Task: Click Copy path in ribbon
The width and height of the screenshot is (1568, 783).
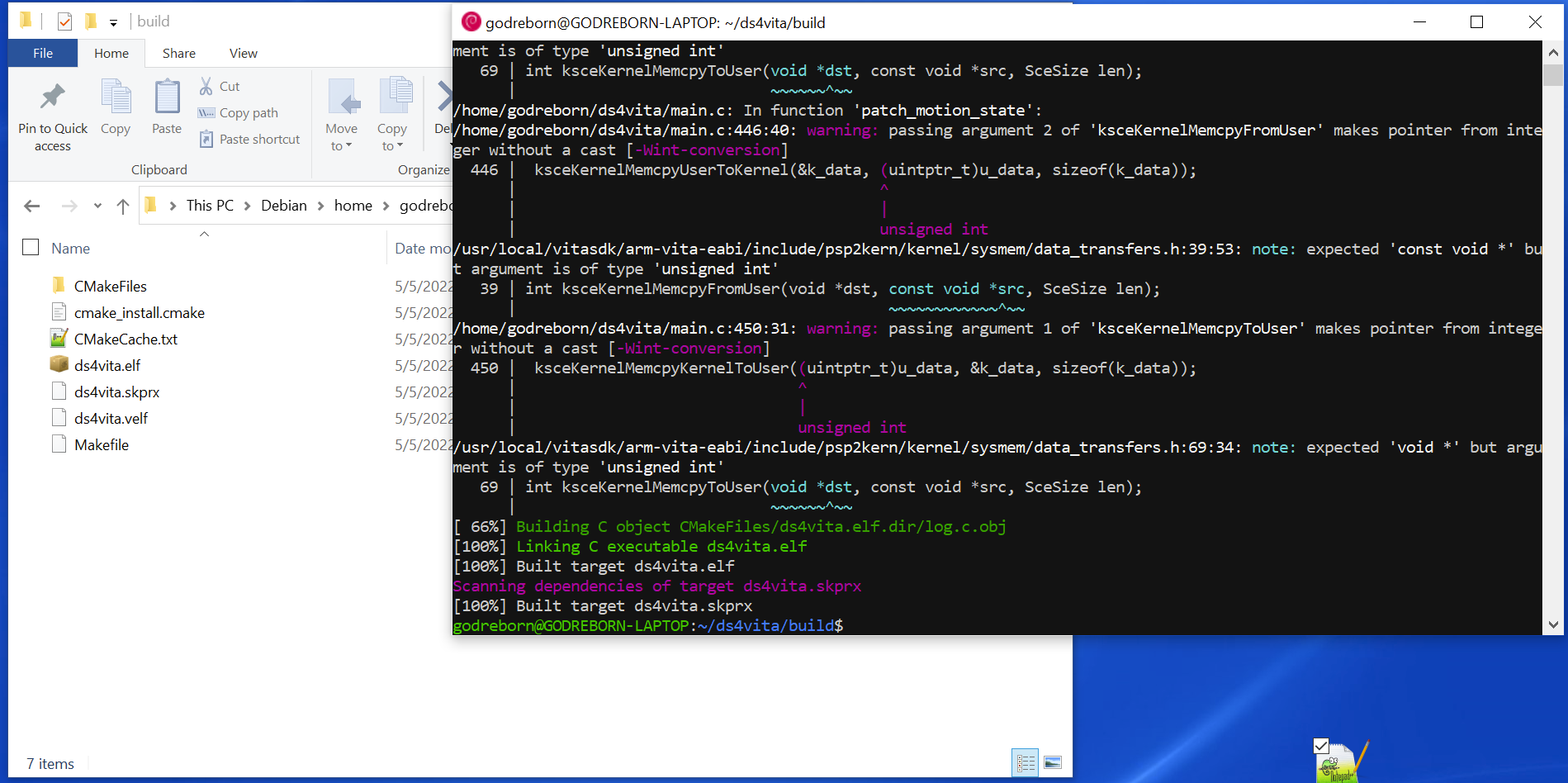Action: [238, 112]
